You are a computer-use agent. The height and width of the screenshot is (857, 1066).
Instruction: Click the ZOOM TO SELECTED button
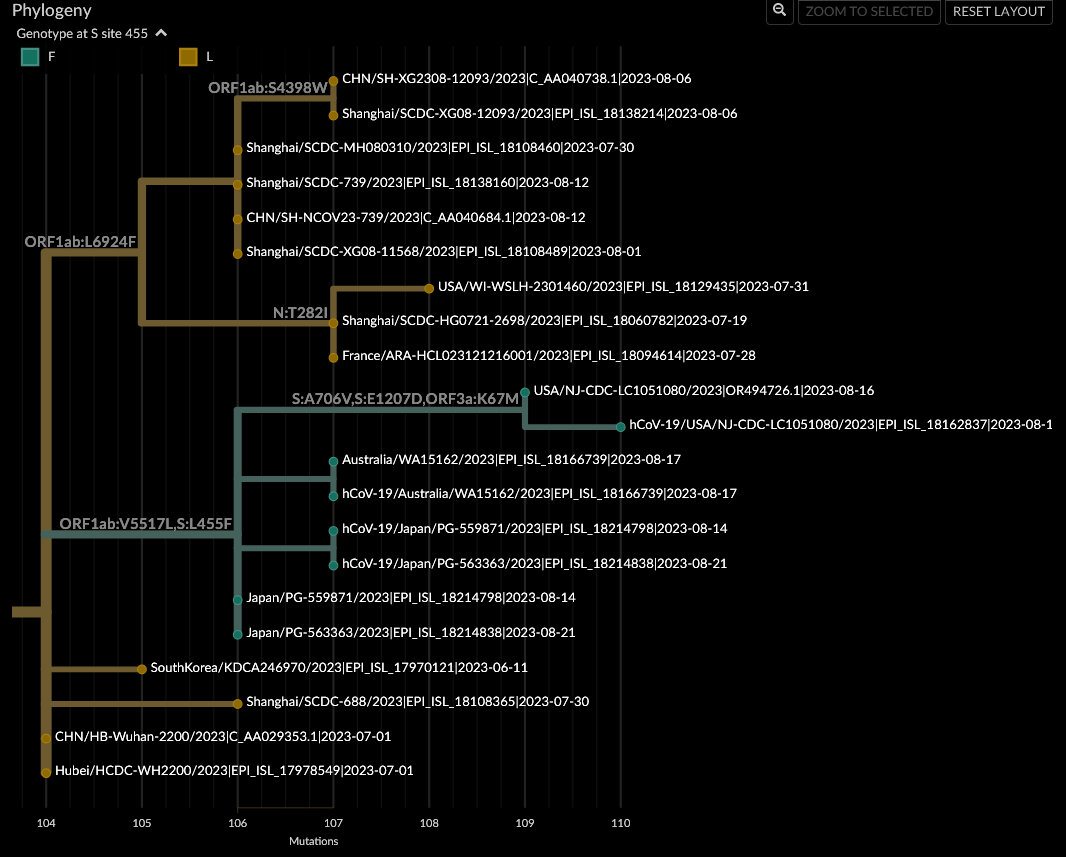point(869,12)
